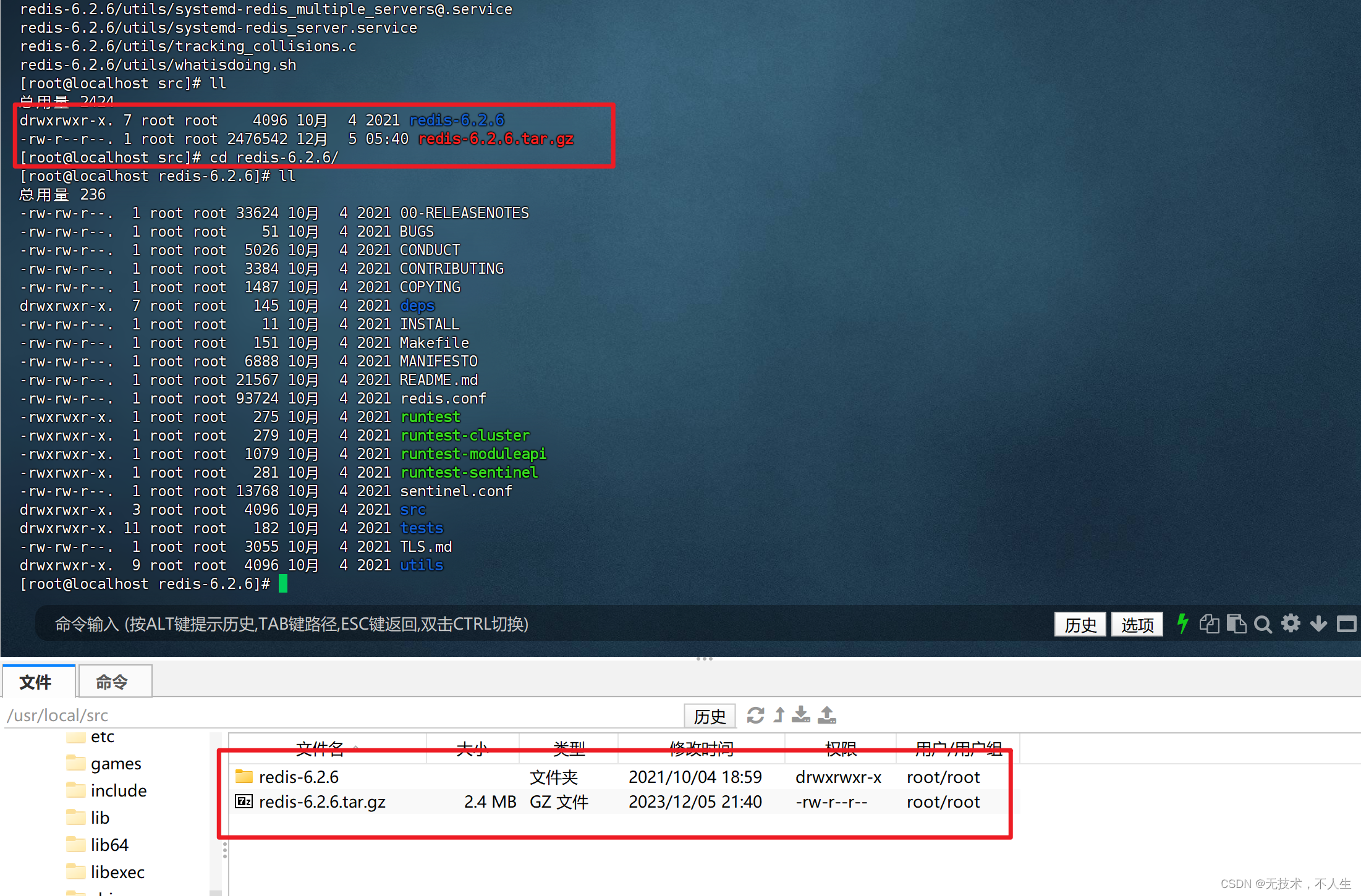Image resolution: width=1361 pixels, height=896 pixels.
Task: Click sentinel.conf in the terminal listing
Action: coord(456,491)
